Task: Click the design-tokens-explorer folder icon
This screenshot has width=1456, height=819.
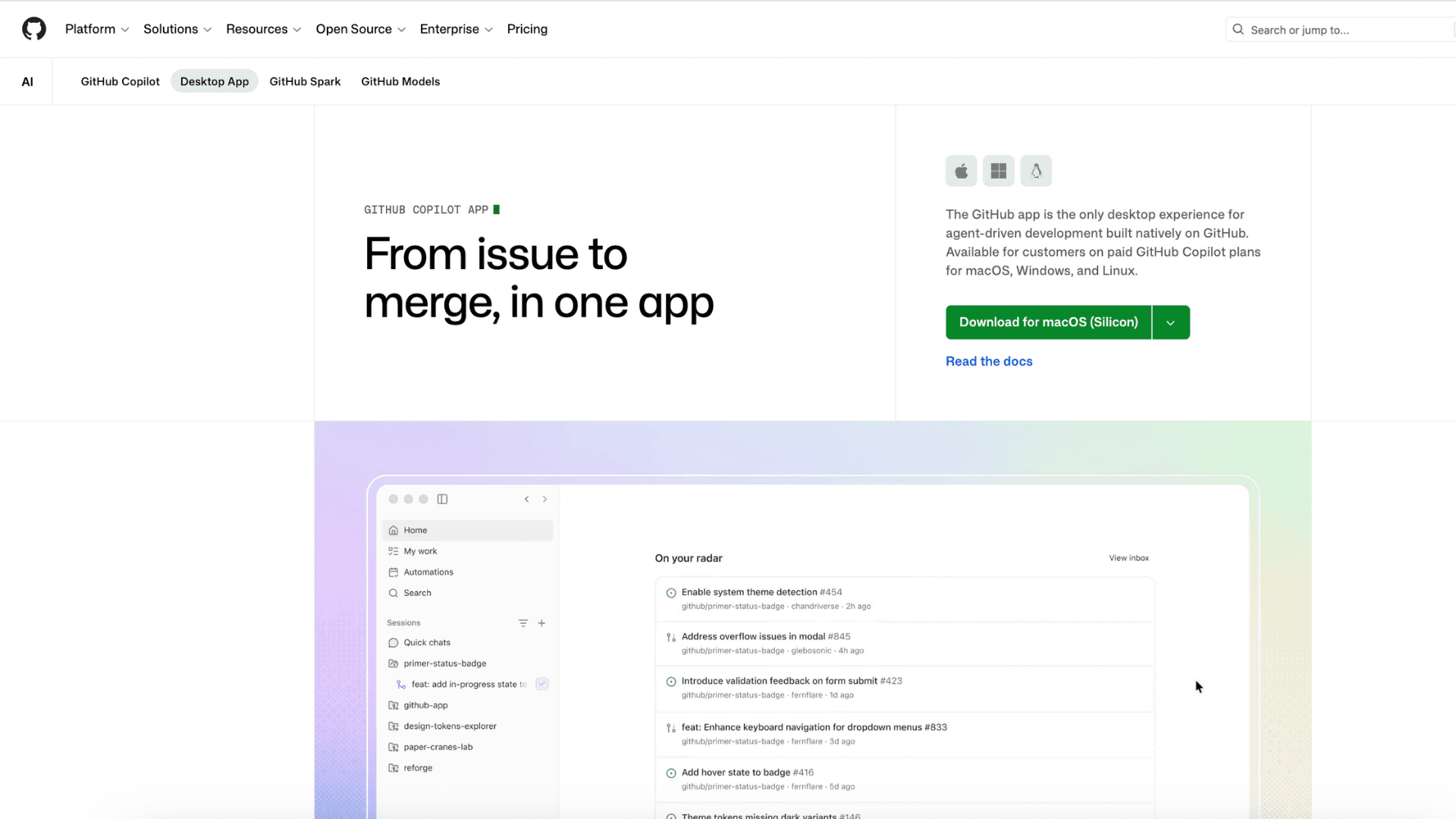Action: pos(393,726)
